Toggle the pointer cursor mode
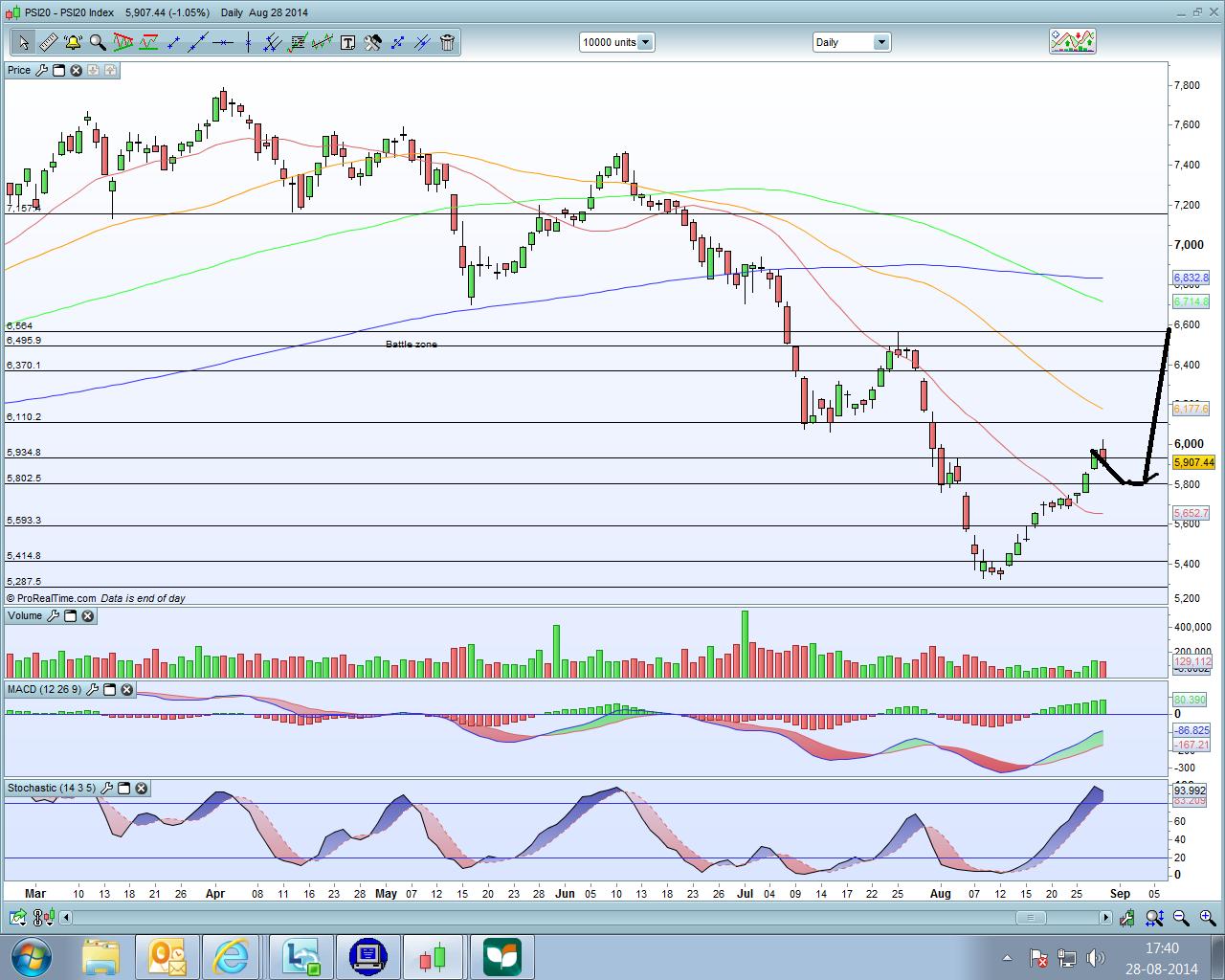1225x980 pixels. 23,42
